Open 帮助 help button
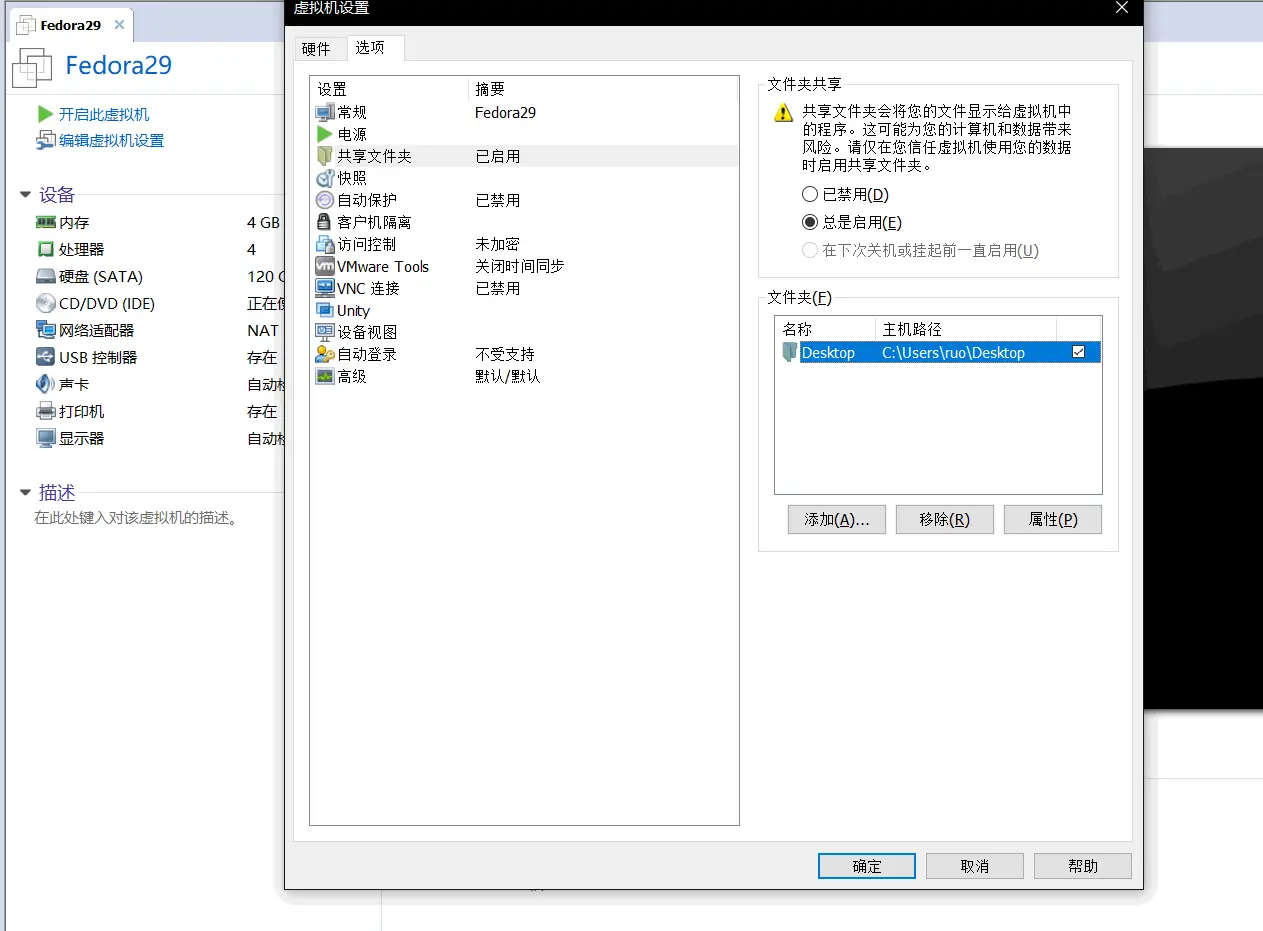The height and width of the screenshot is (931, 1263). tap(1083, 866)
